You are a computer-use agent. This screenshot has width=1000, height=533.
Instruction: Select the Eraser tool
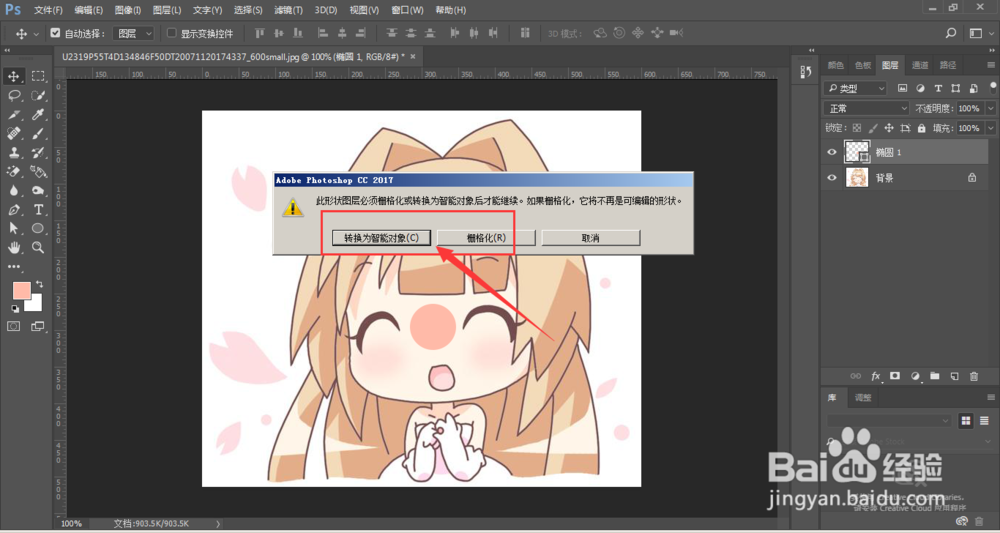(x=13, y=172)
